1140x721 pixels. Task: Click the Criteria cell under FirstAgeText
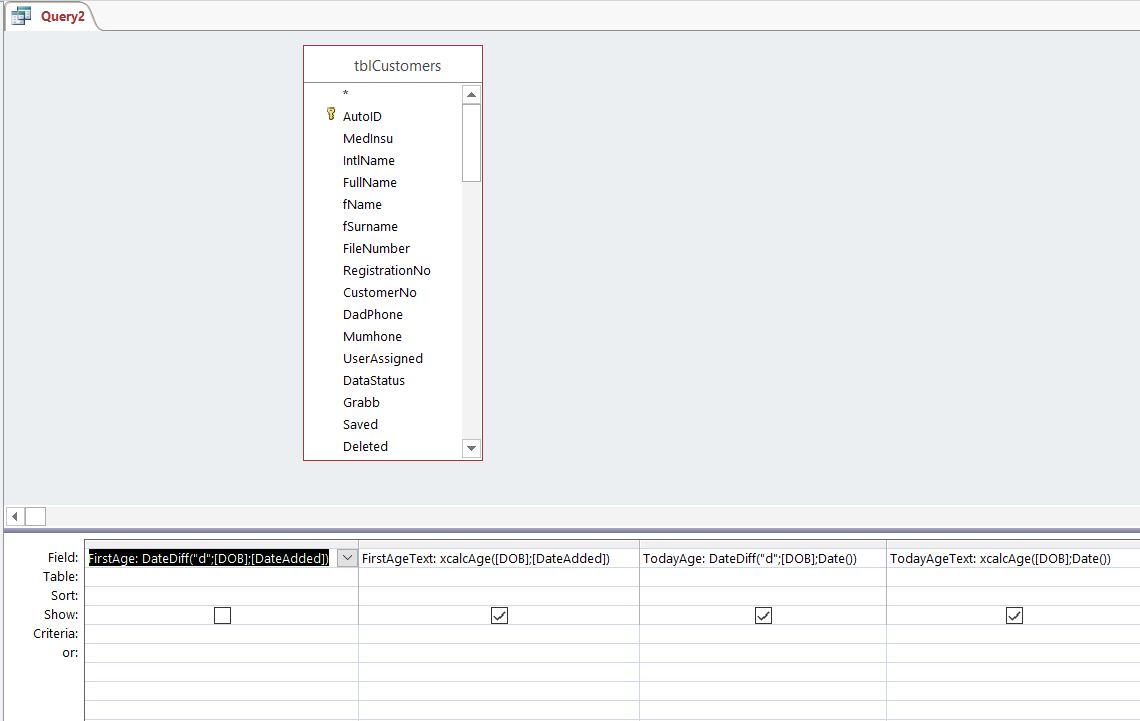coord(499,634)
